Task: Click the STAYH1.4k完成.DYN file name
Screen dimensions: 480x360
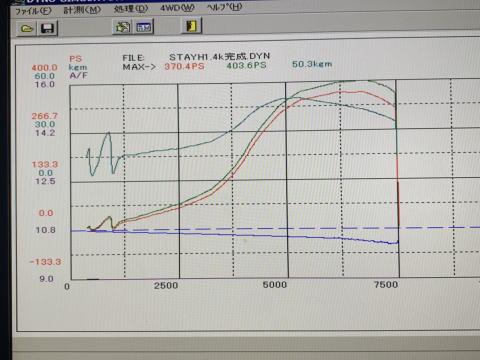Action: click(x=219, y=57)
